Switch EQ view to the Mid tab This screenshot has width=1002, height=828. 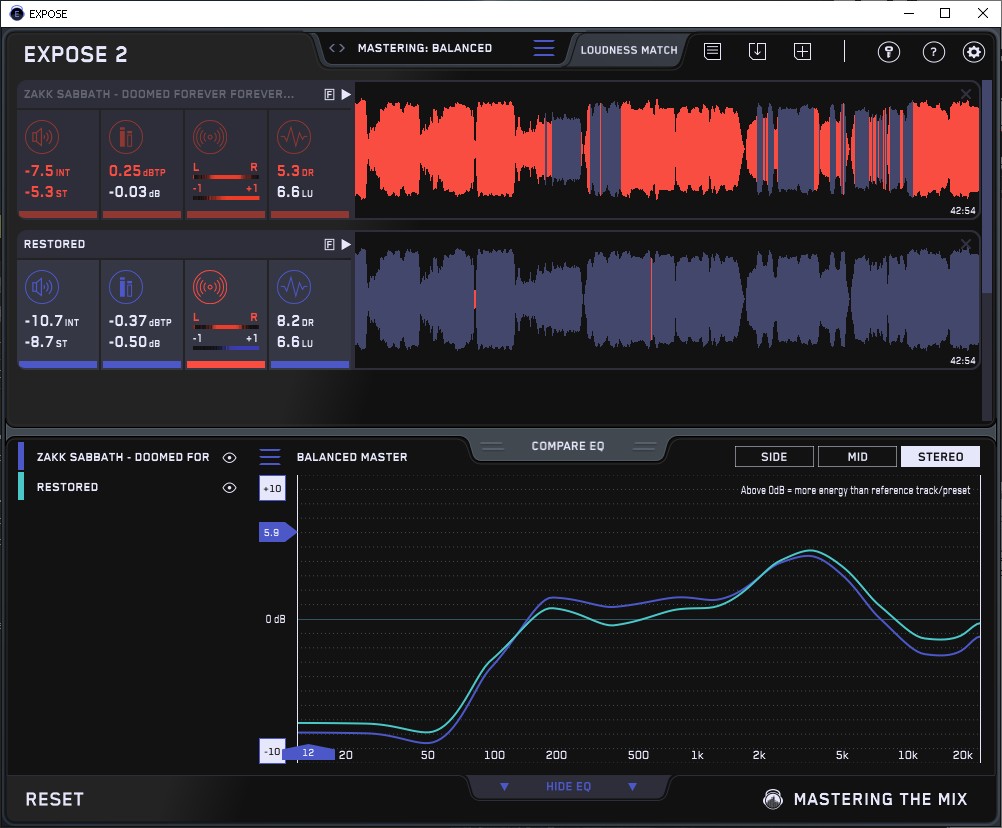(857, 457)
